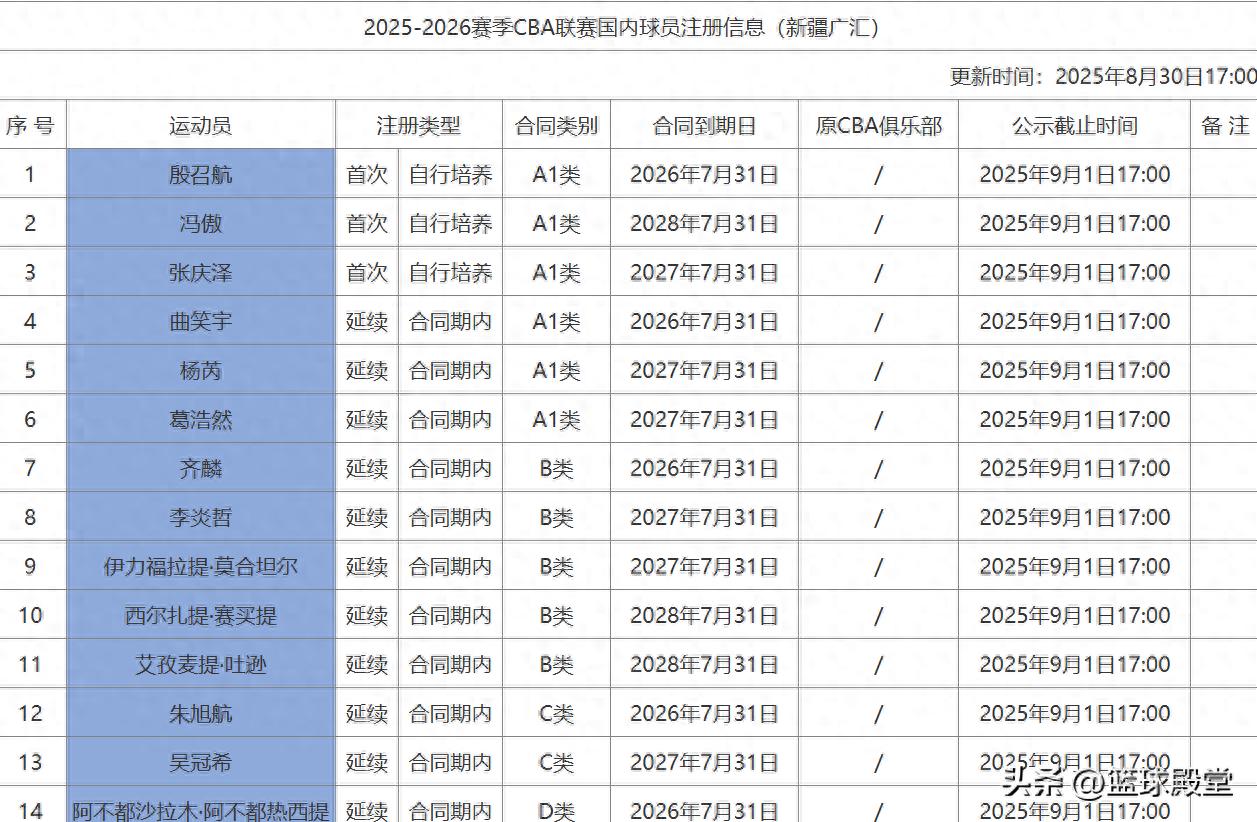Screen dimensions: 1257x822
Task: Click 2028年7月31日 in 冯傲's row
Action: pos(704,224)
